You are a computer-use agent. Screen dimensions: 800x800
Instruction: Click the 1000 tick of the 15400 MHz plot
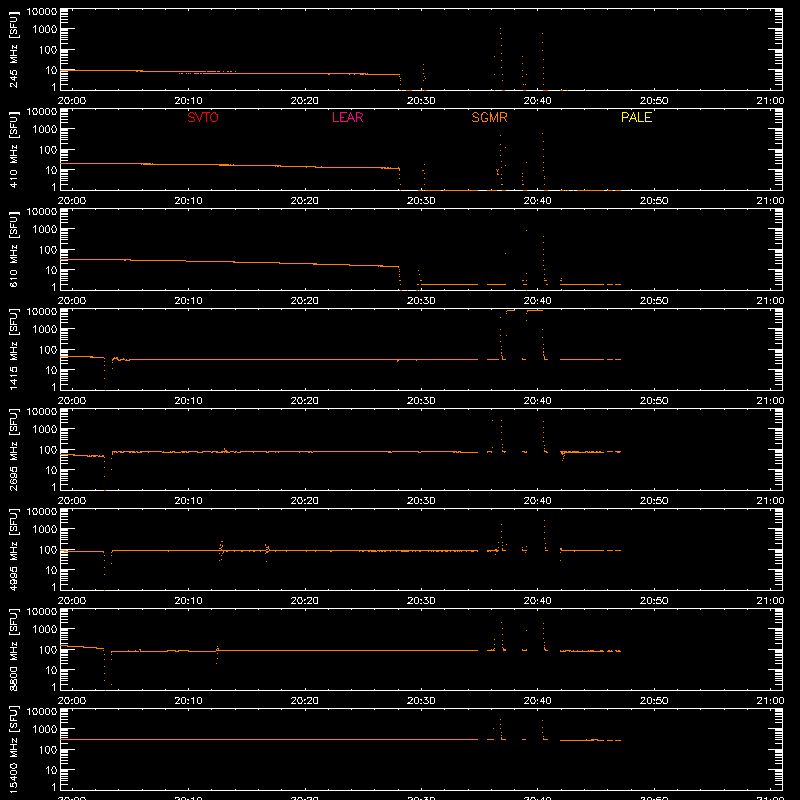(x=45, y=730)
